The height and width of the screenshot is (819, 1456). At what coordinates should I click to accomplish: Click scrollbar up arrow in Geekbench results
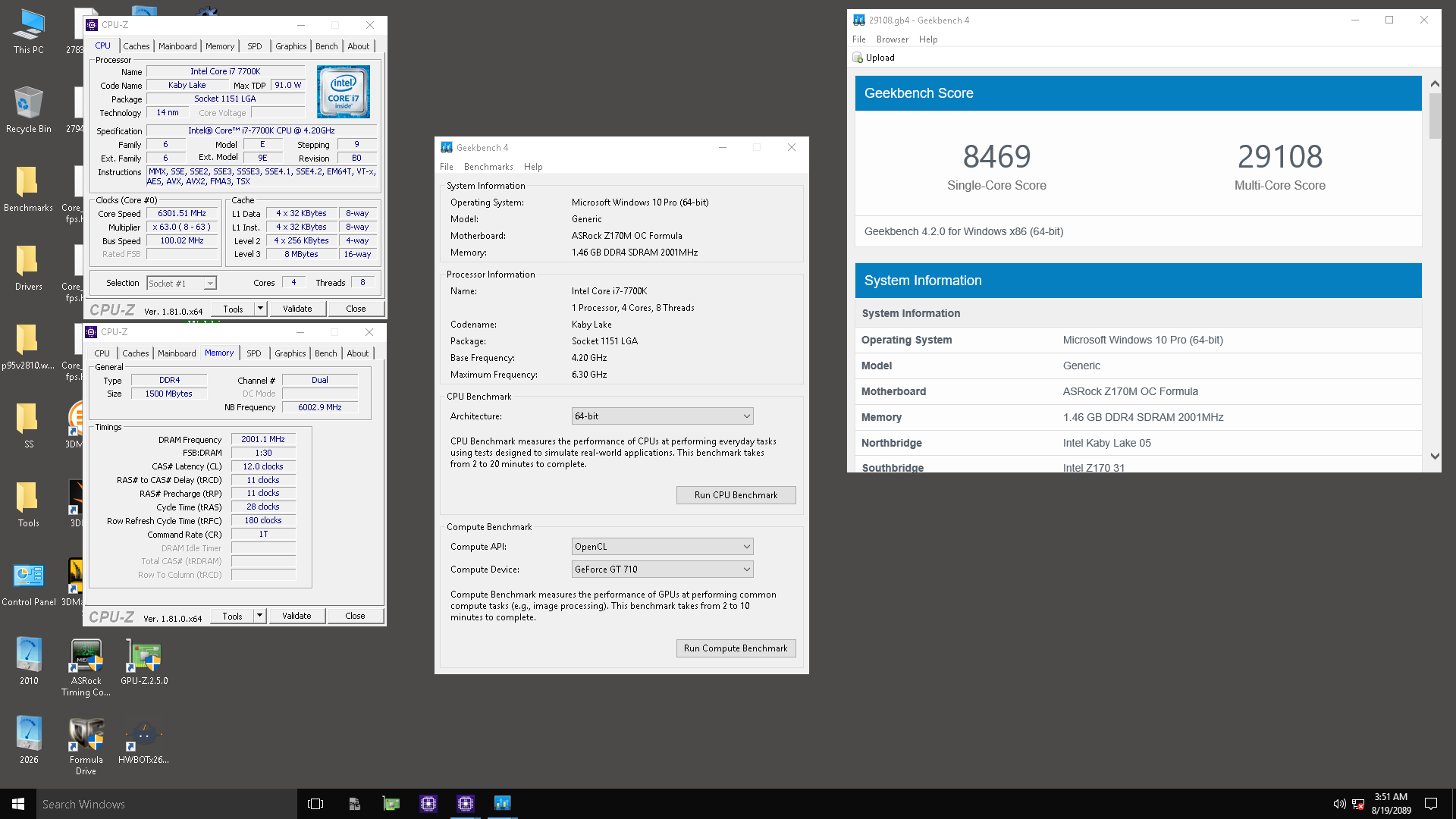pos(1435,83)
